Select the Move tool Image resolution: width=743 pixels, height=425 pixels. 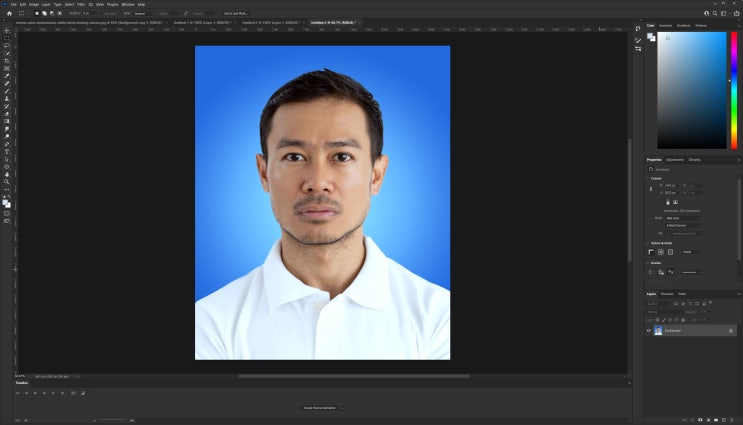pyautogui.click(x=7, y=30)
